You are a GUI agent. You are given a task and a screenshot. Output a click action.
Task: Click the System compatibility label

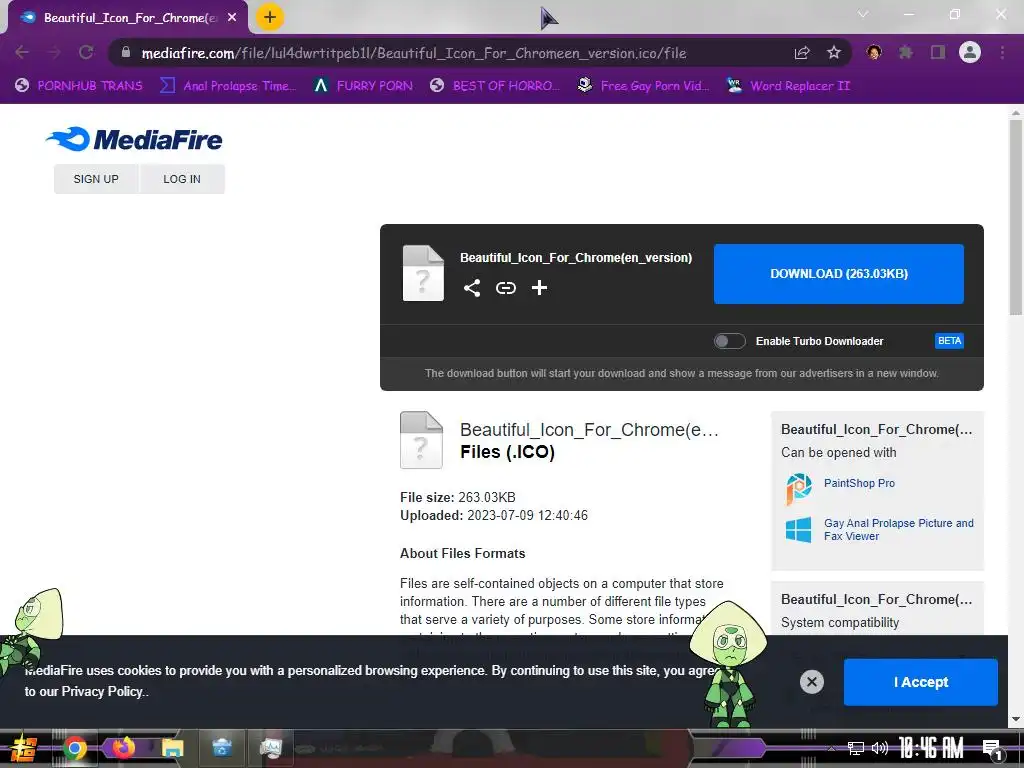click(x=840, y=622)
